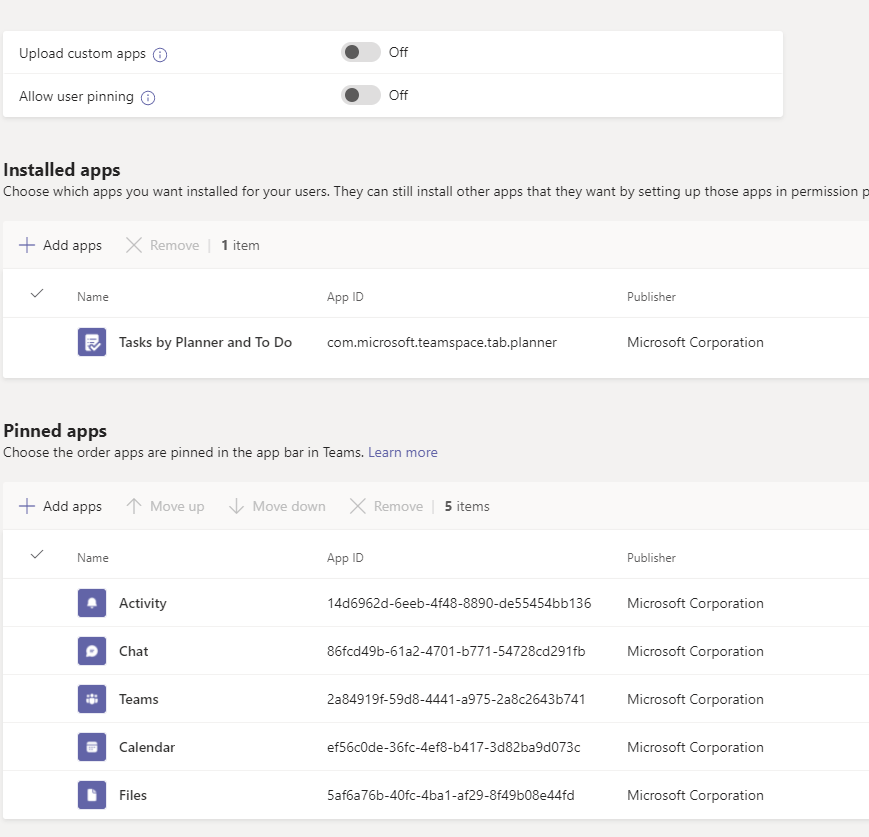The image size is (869, 837).
Task: Select the Calendar row in Pinned apps
Action: pos(400,747)
